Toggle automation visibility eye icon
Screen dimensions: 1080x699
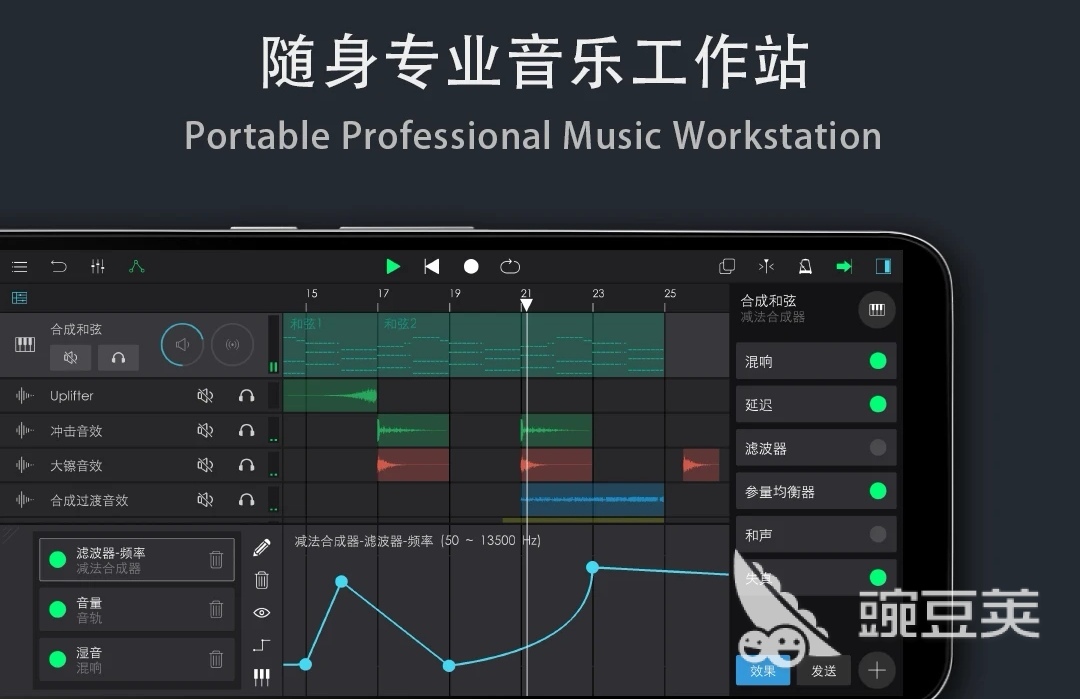click(x=262, y=612)
